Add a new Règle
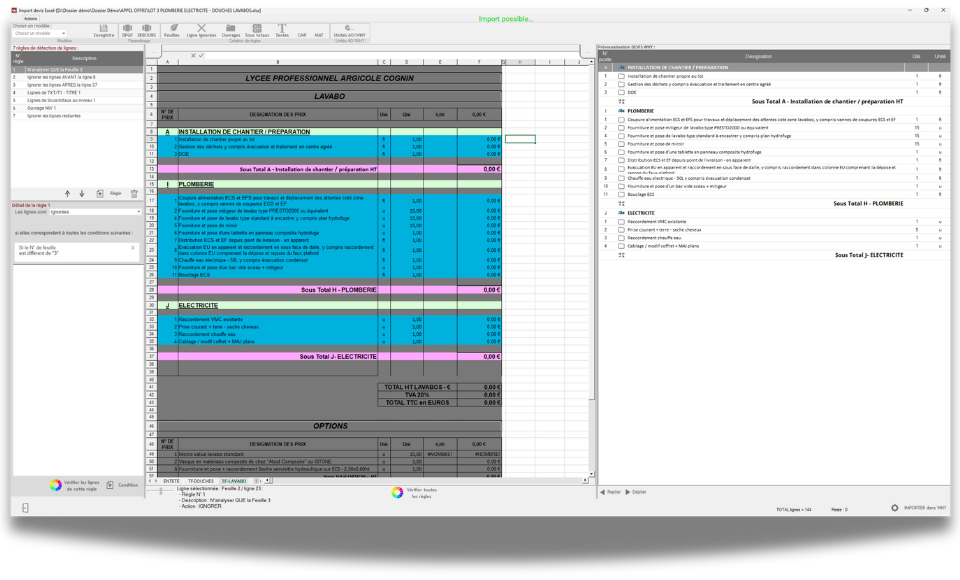 click(x=108, y=194)
